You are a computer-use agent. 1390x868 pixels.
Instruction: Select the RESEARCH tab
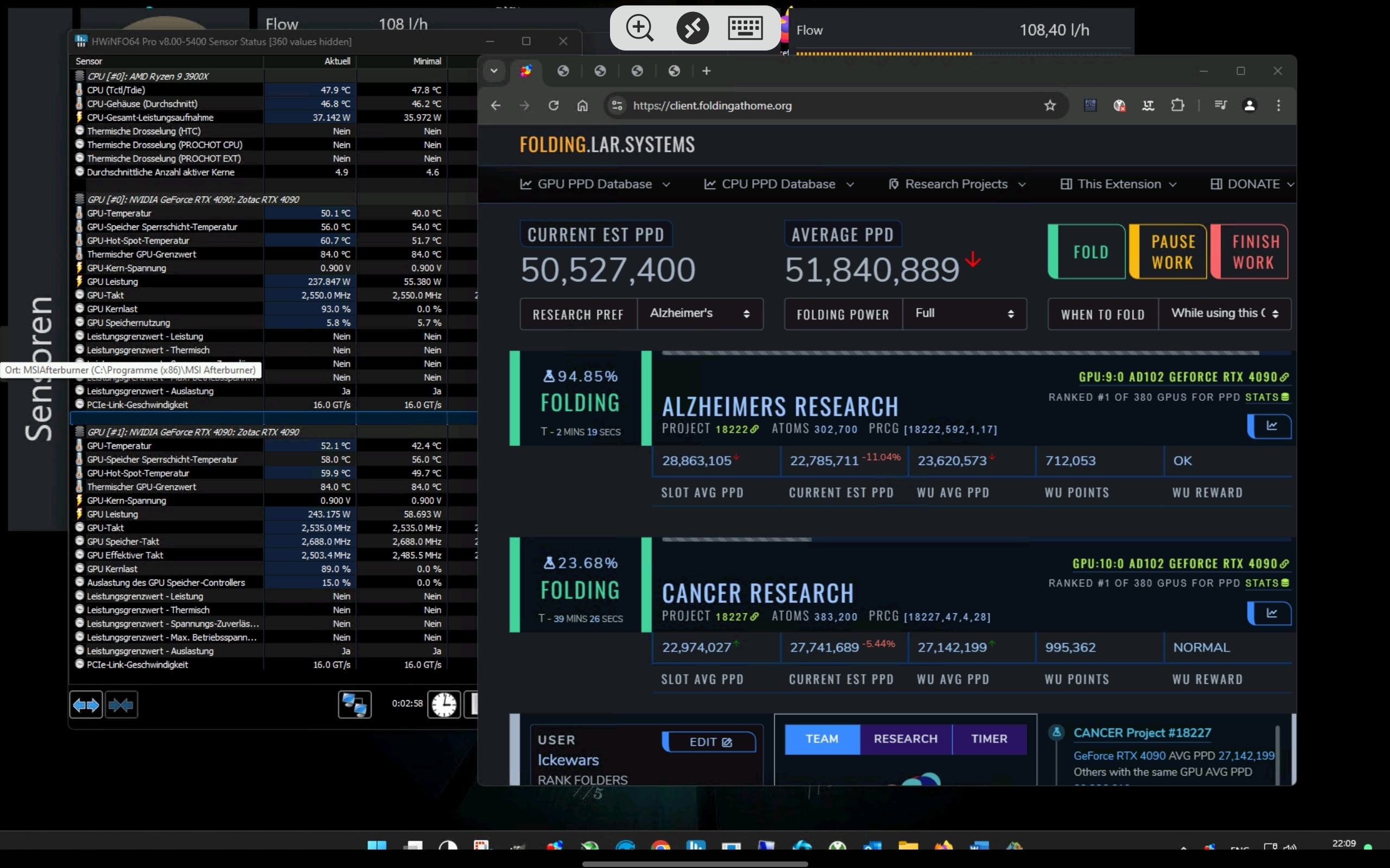905,739
